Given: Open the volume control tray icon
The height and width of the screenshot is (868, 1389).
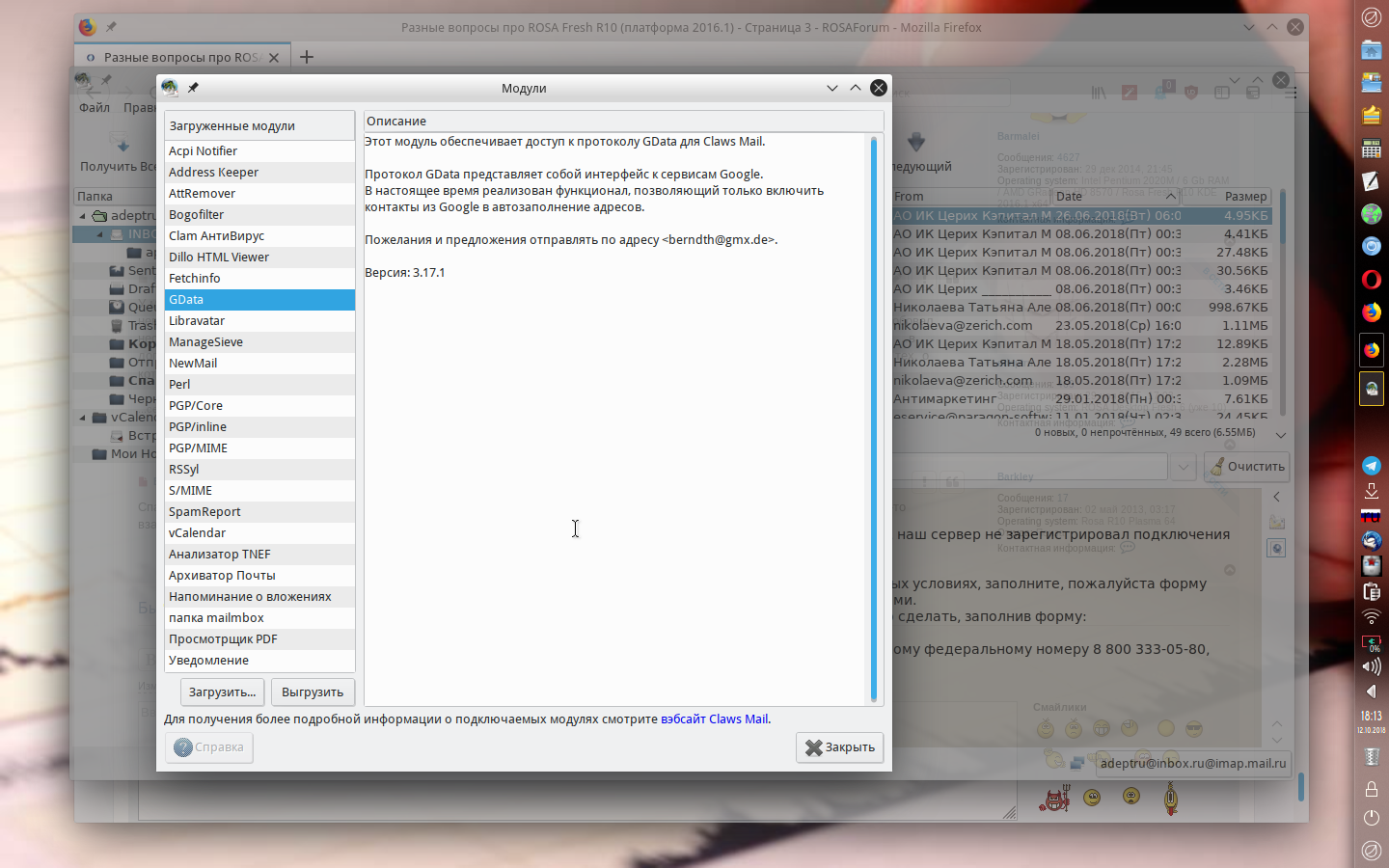Looking at the screenshot, I should (x=1371, y=666).
